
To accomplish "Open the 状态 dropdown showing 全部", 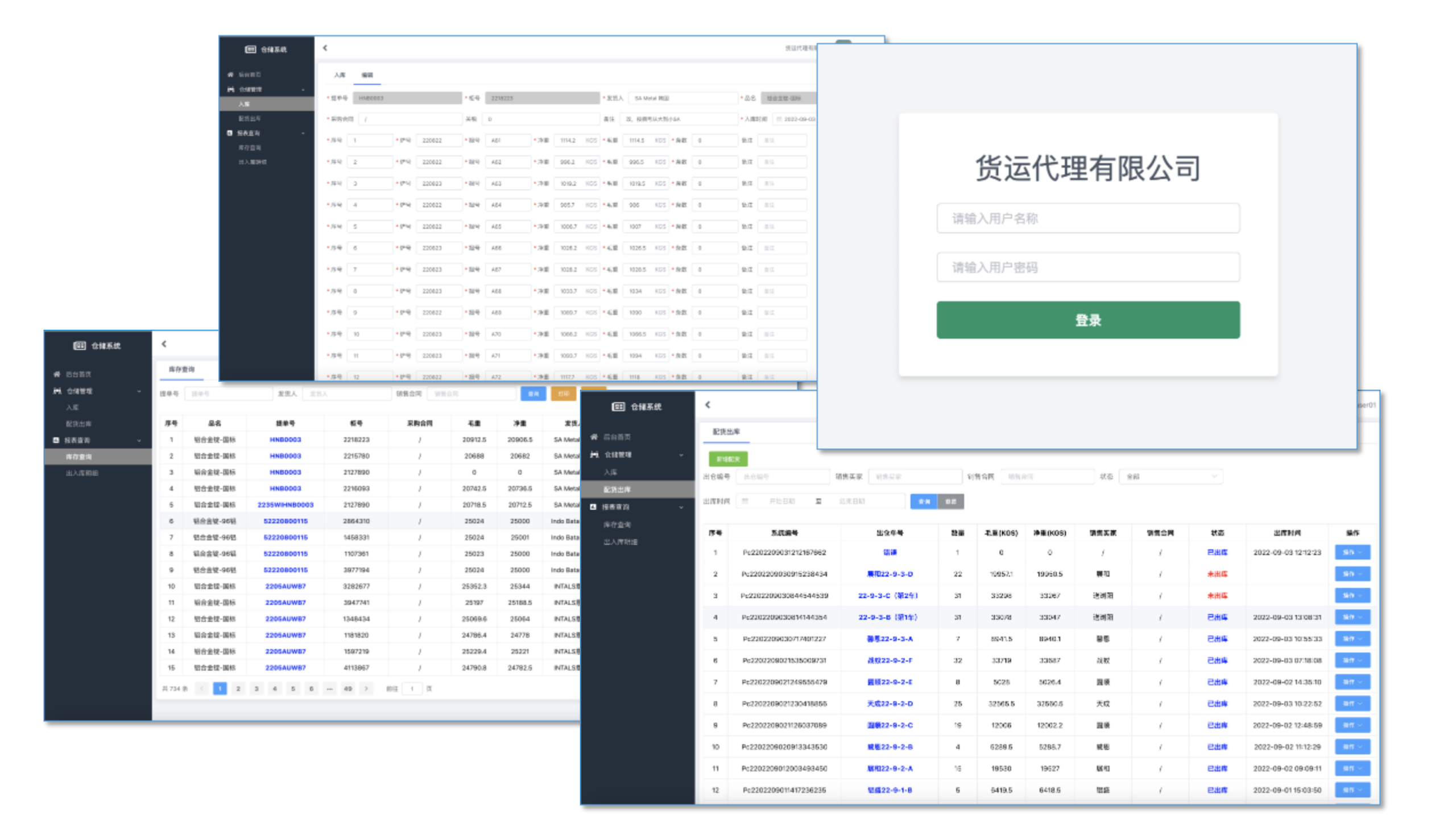I will click(1170, 477).
